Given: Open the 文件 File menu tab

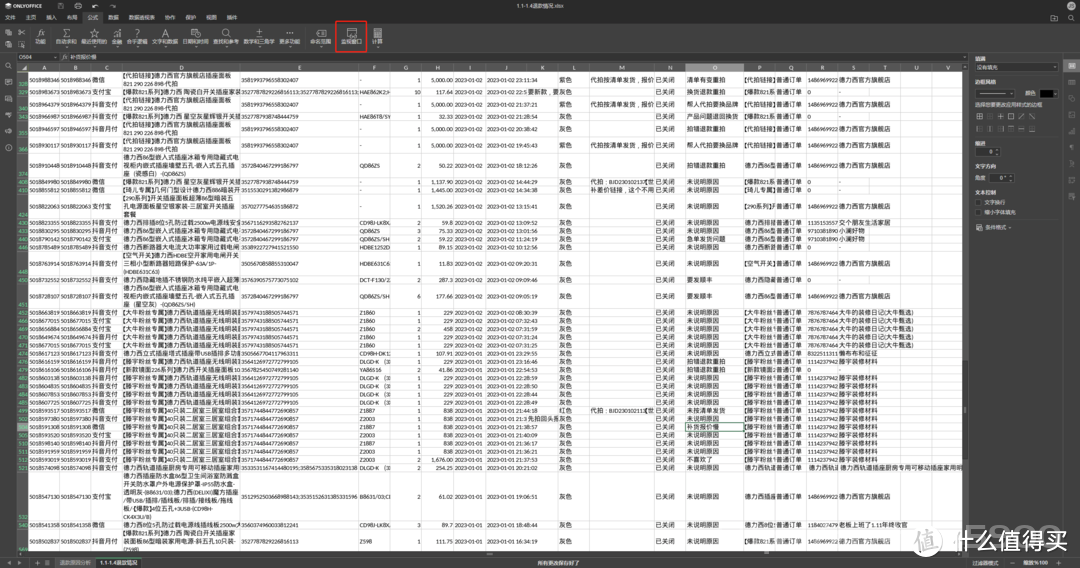Looking at the screenshot, I should [10, 17].
